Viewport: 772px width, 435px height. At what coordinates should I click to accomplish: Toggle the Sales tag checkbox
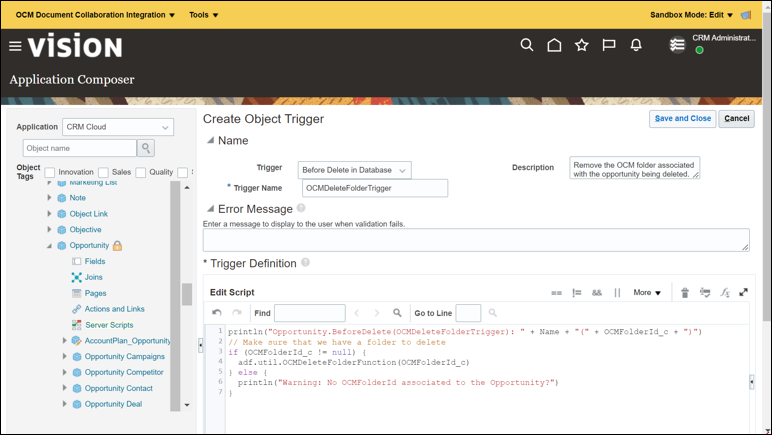[103, 172]
